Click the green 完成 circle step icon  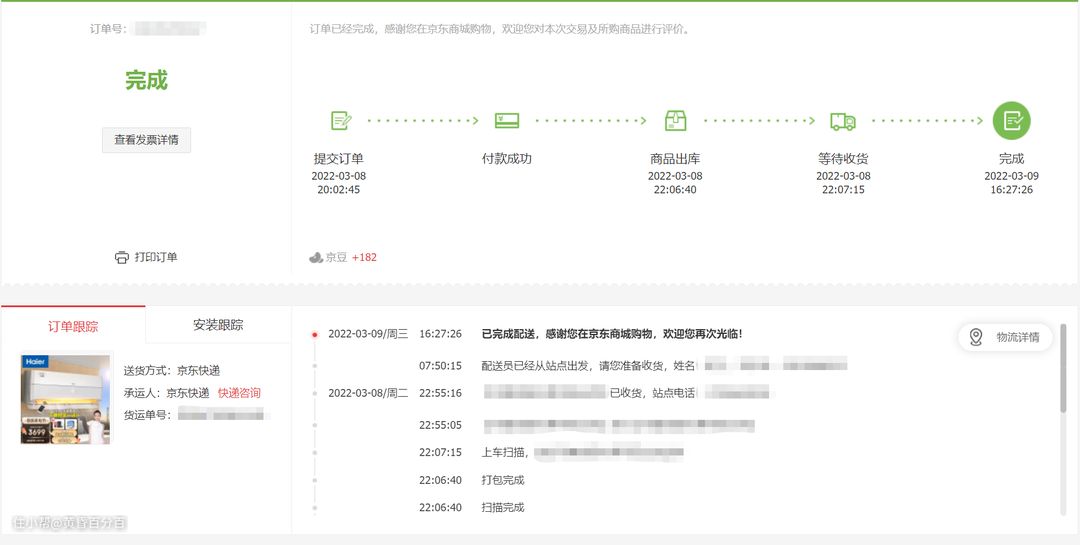pos(1011,121)
